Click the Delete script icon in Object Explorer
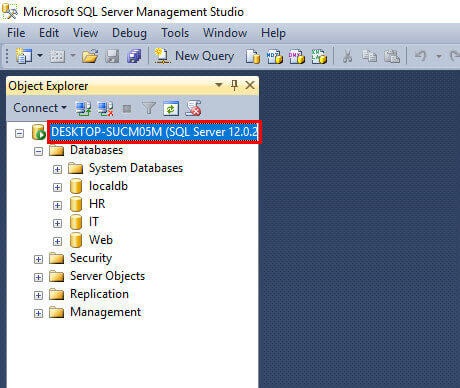The width and height of the screenshot is (460, 388). [x=193, y=108]
